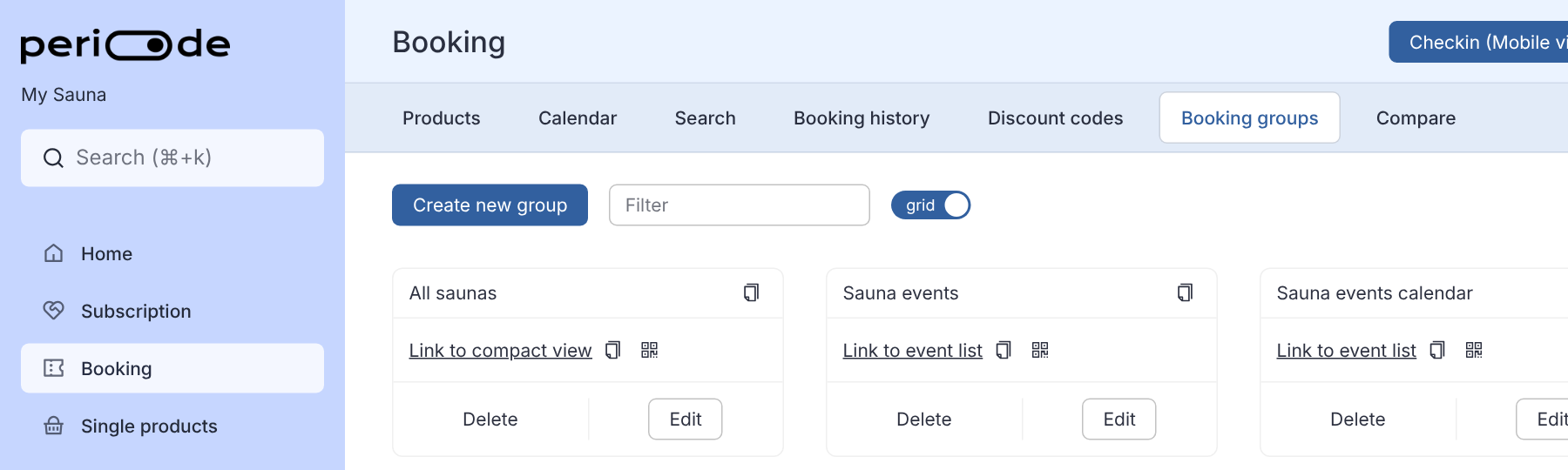Open Single products in the sidebar
The height and width of the screenshot is (470, 1568).
[172, 426]
